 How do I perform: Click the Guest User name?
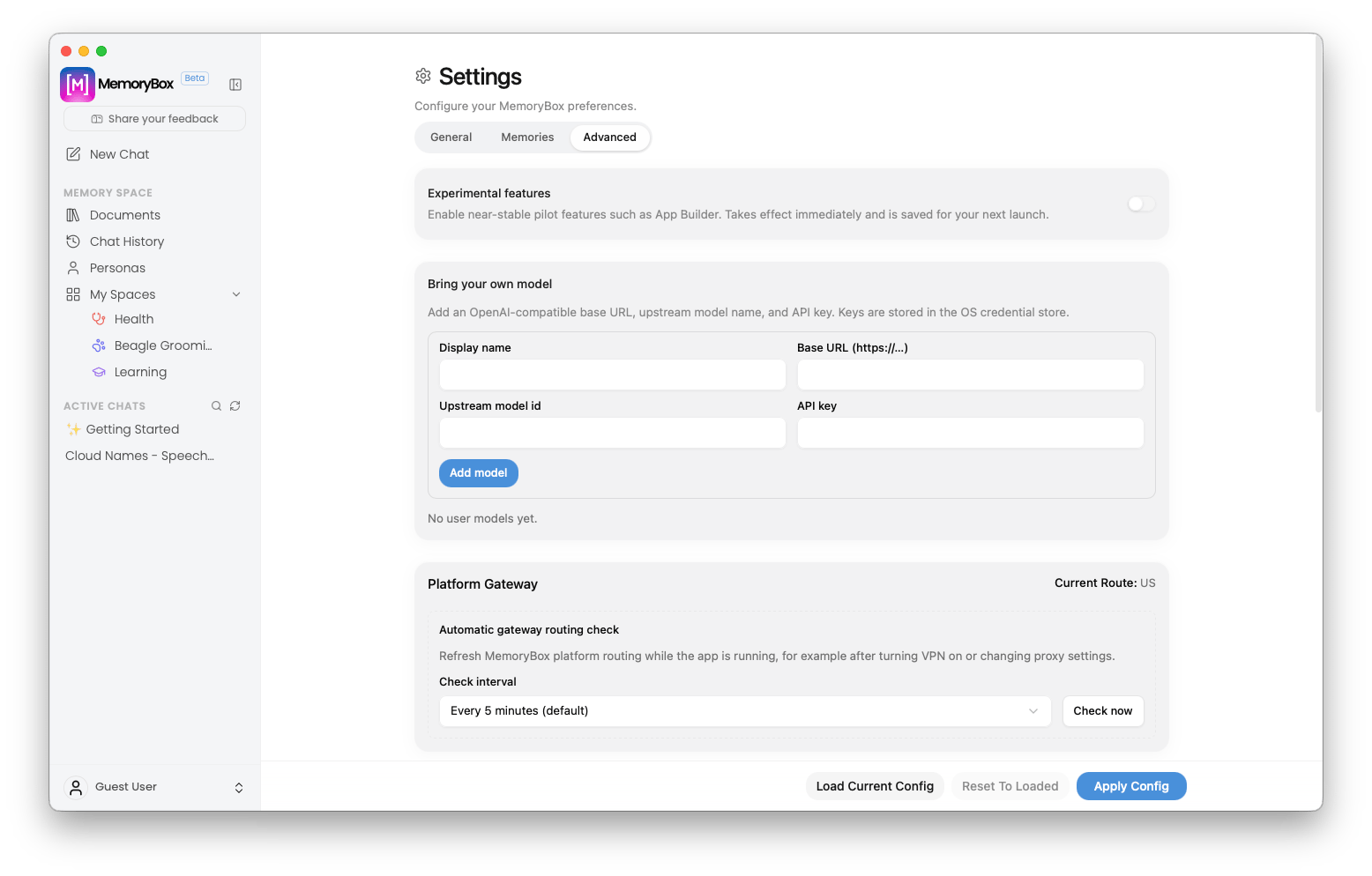126,787
